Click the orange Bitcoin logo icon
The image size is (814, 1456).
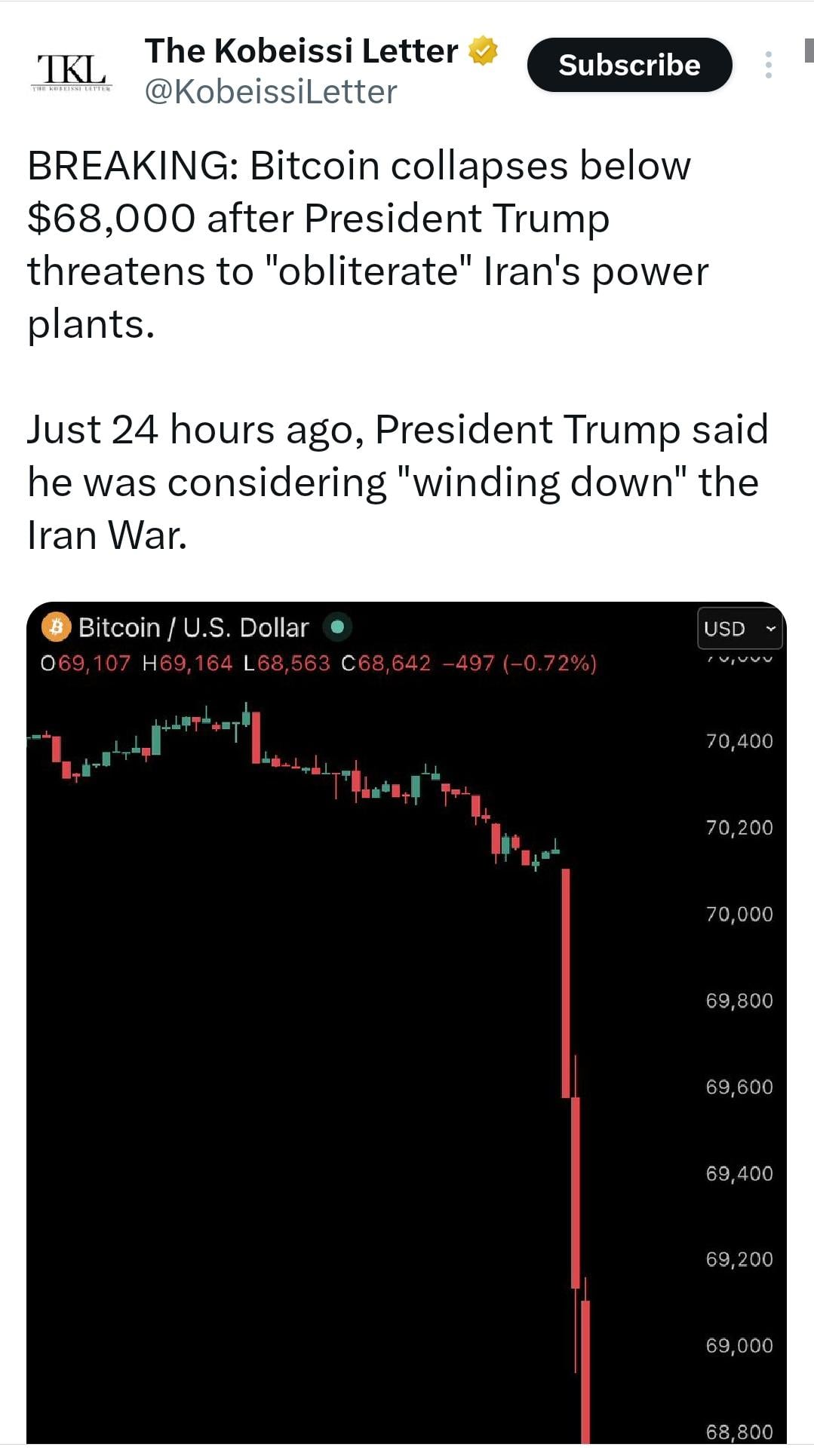(56, 627)
